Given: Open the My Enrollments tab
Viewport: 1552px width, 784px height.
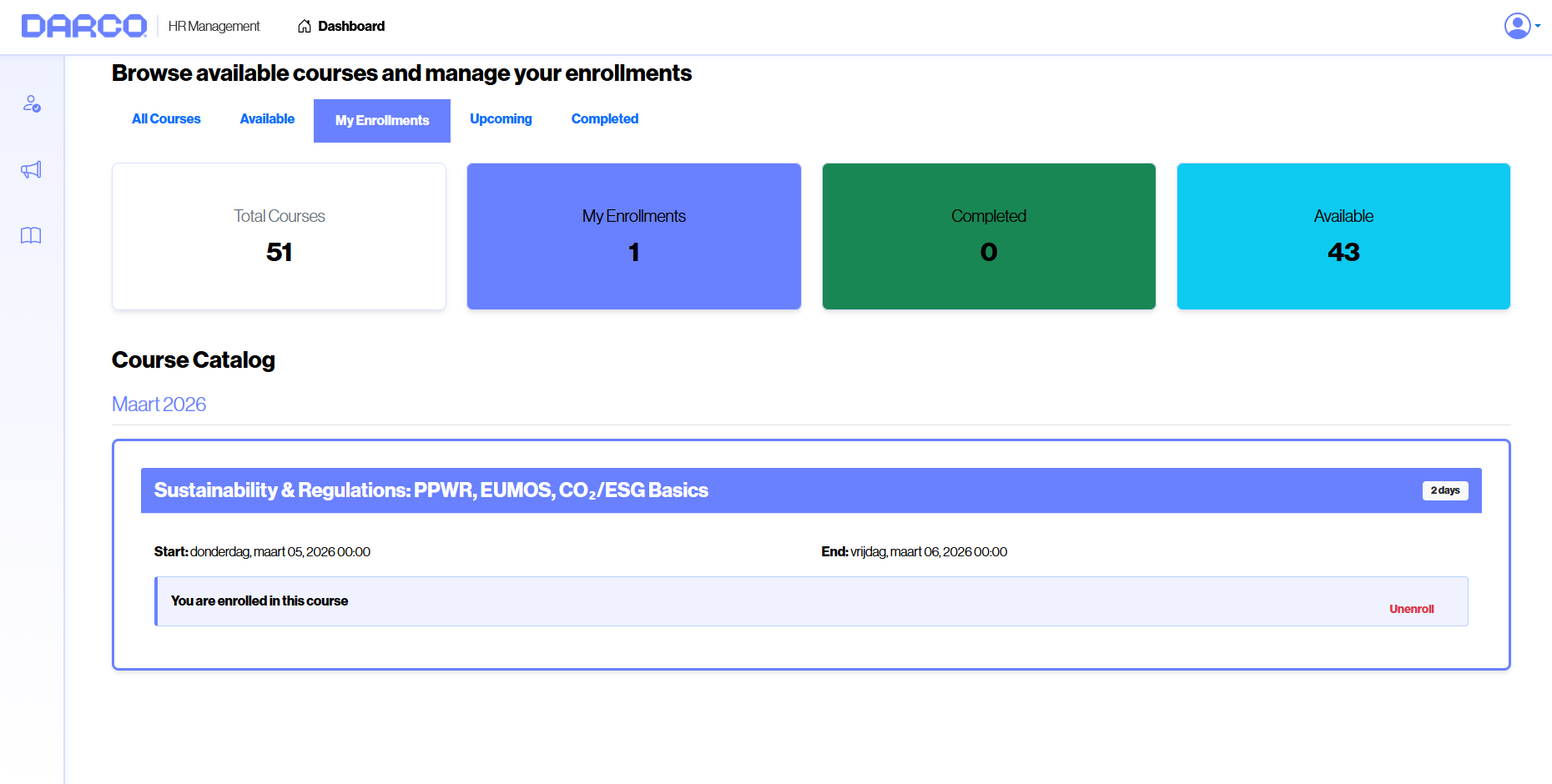Looking at the screenshot, I should 381,120.
